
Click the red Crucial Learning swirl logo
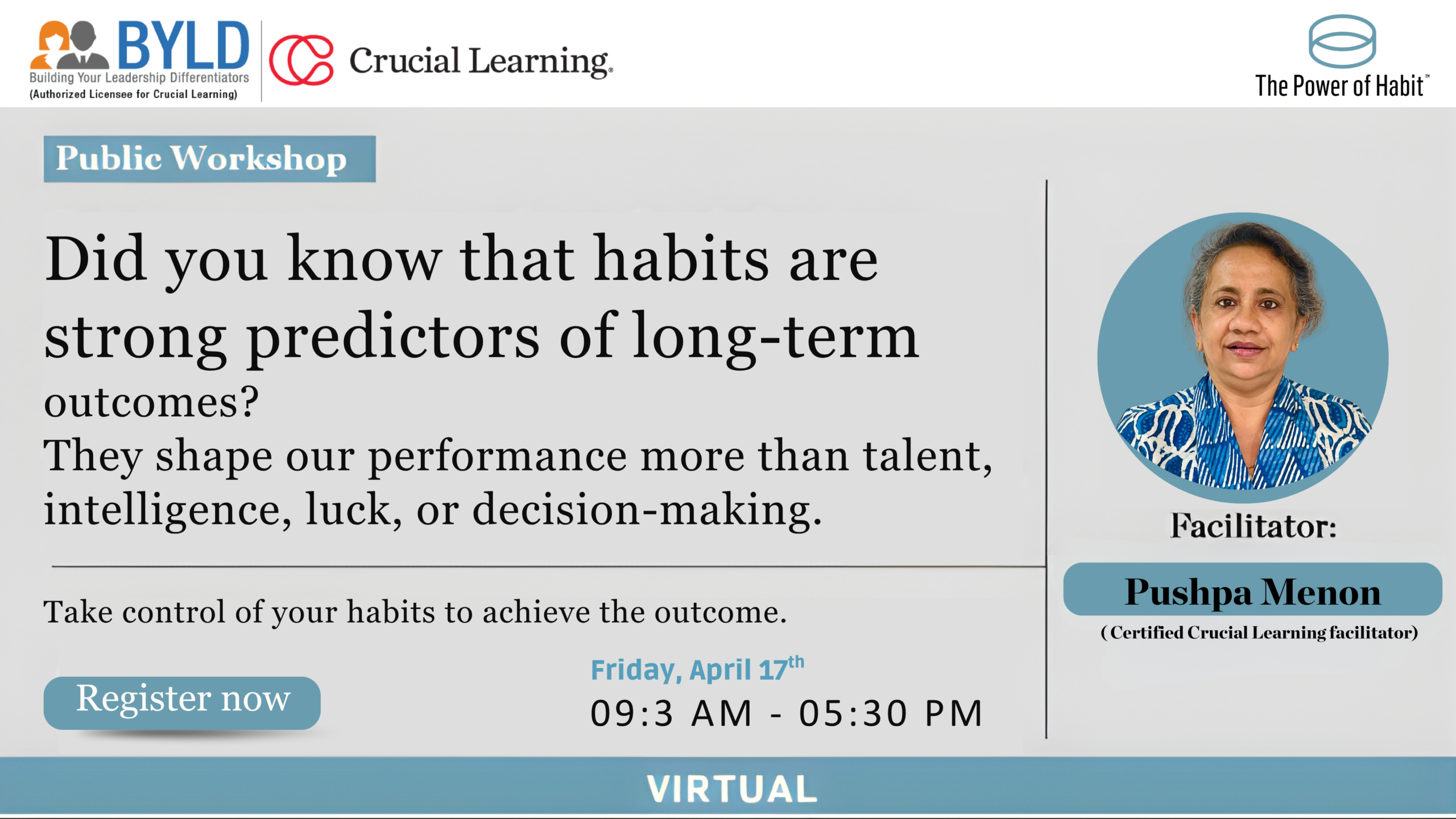click(x=301, y=60)
